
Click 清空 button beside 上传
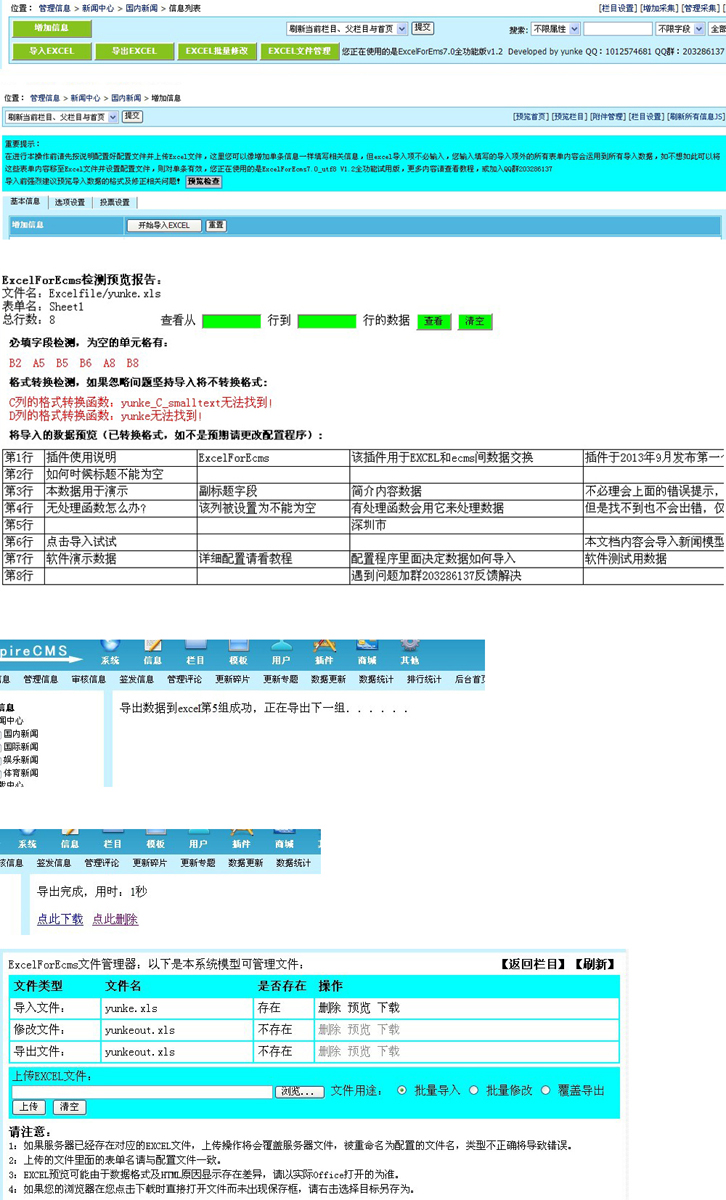tap(69, 1107)
